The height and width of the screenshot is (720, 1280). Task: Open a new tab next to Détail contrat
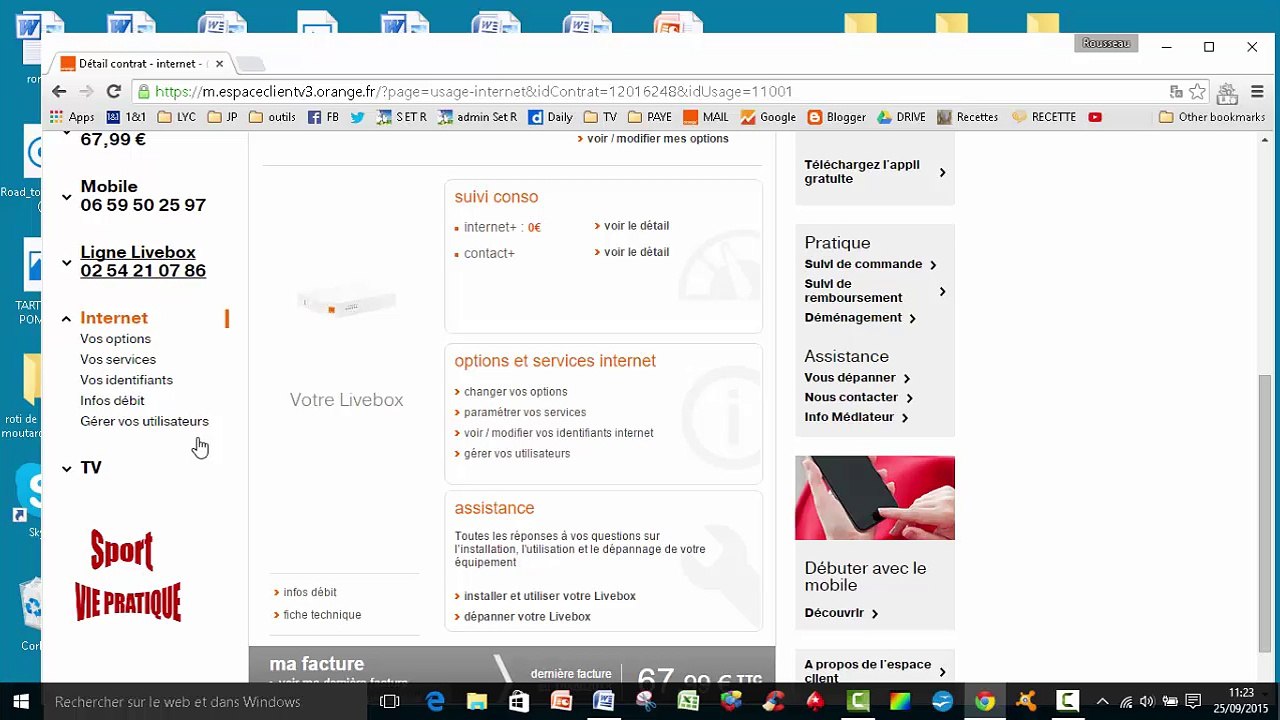[x=251, y=64]
